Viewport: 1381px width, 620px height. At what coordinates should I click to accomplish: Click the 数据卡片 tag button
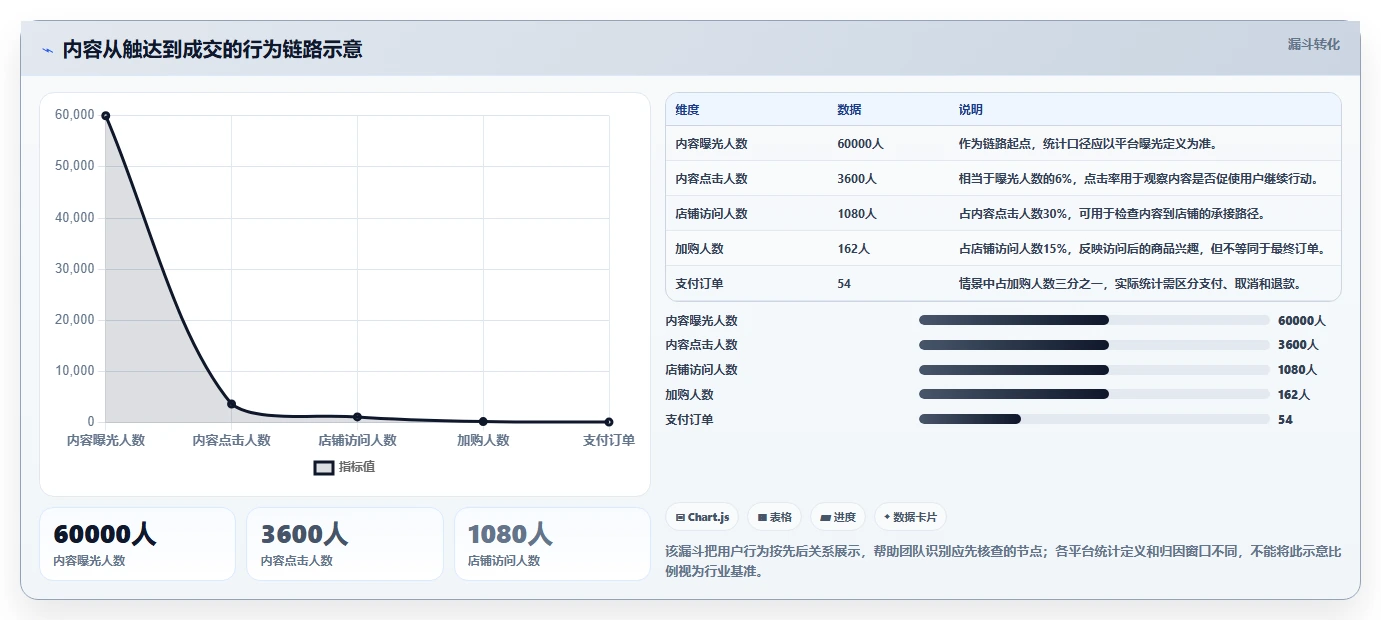pyautogui.click(x=910, y=517)
